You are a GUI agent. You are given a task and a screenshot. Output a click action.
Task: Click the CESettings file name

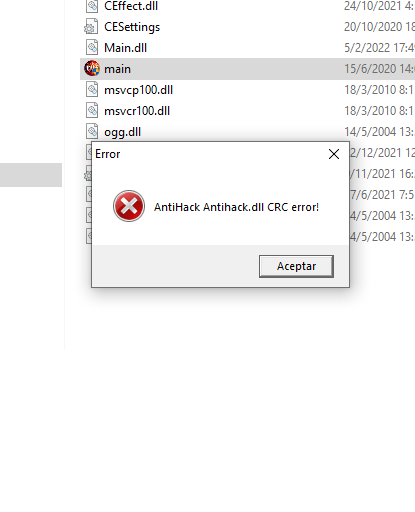[x=132, y=27]
